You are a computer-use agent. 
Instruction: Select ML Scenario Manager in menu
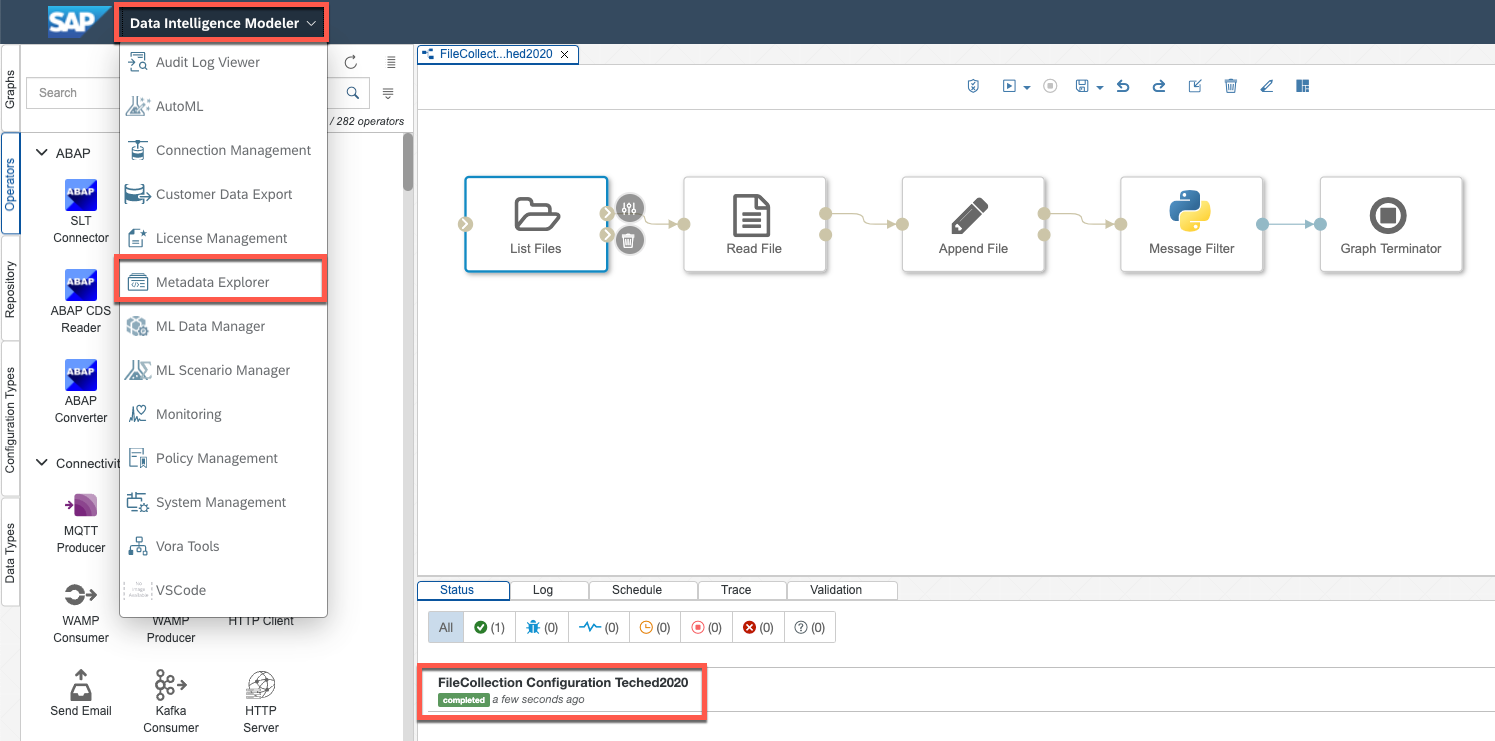(223, 370)
